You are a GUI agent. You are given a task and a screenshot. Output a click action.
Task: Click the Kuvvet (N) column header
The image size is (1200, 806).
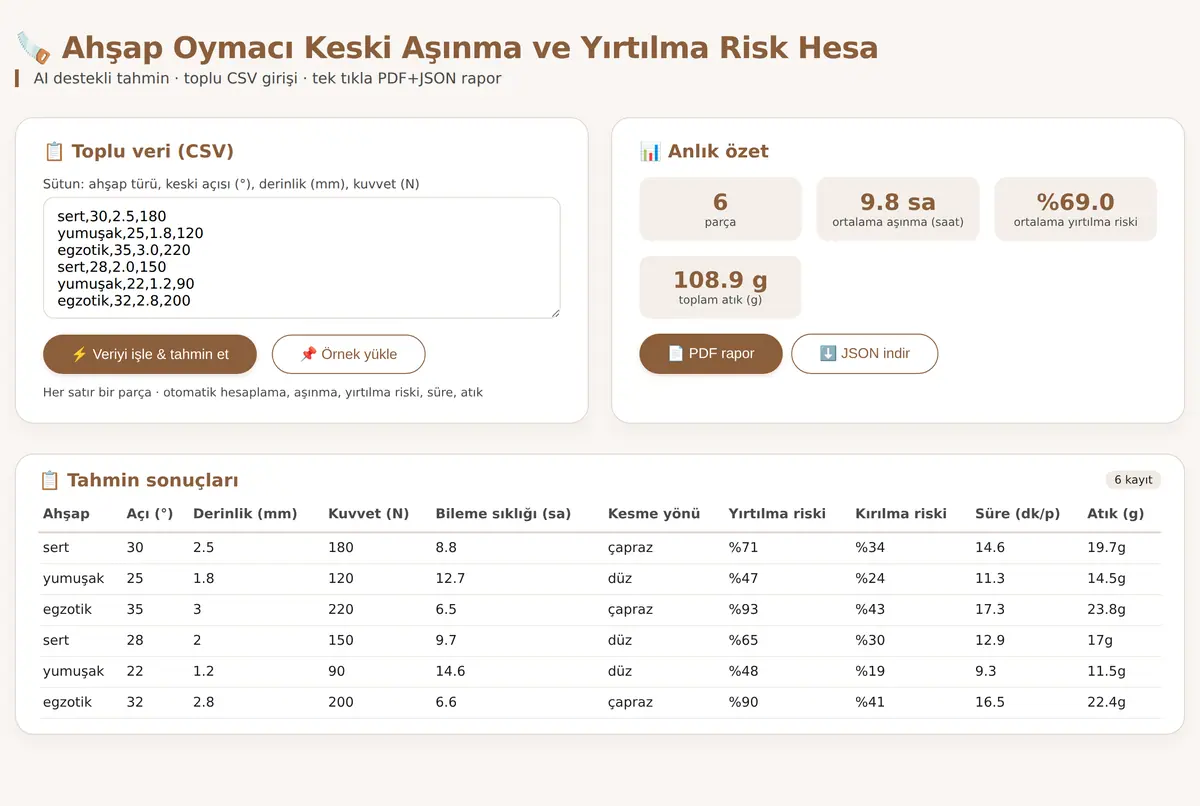[369, 513]
